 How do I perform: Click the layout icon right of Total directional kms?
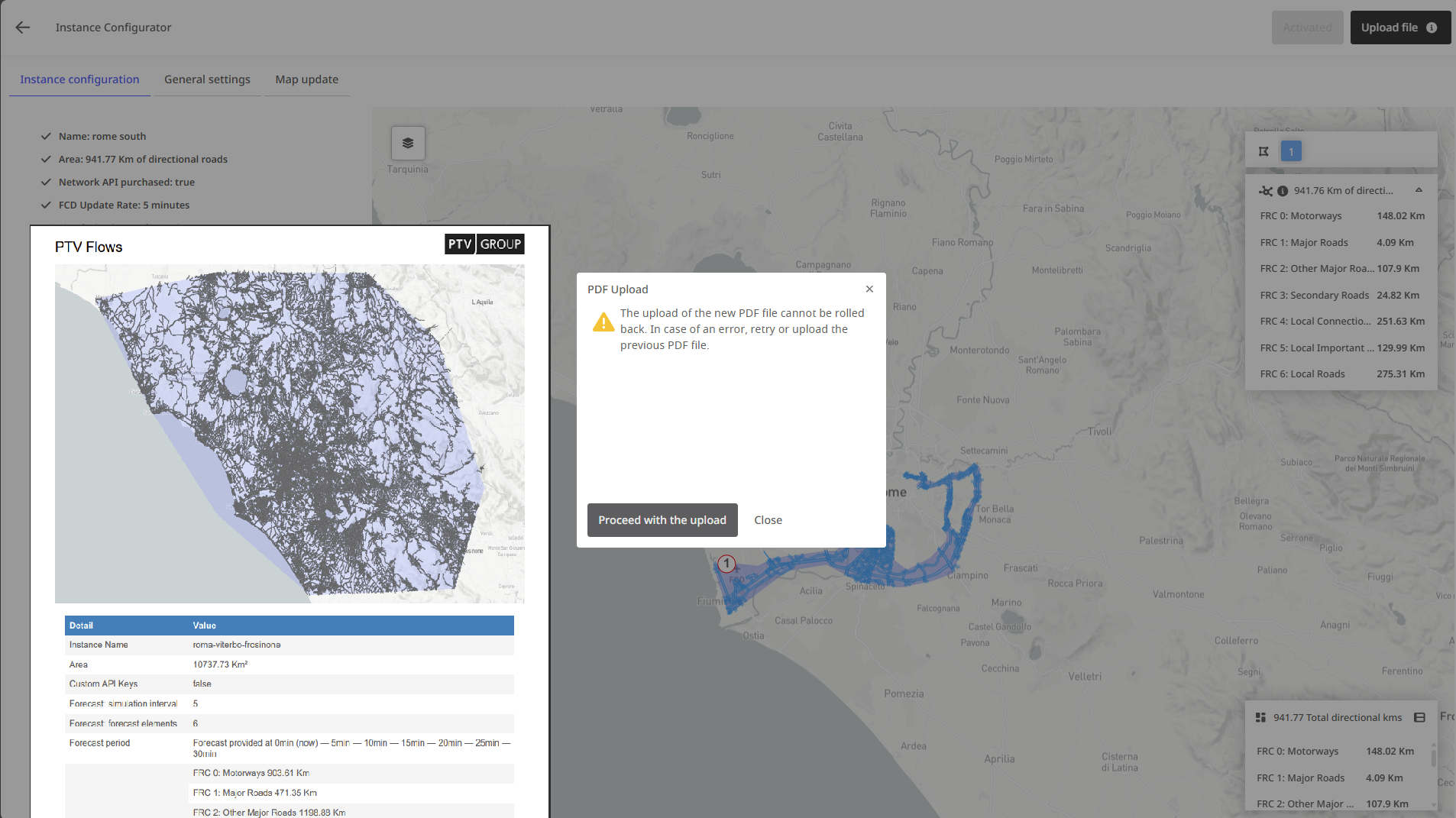coord(1419,717)
